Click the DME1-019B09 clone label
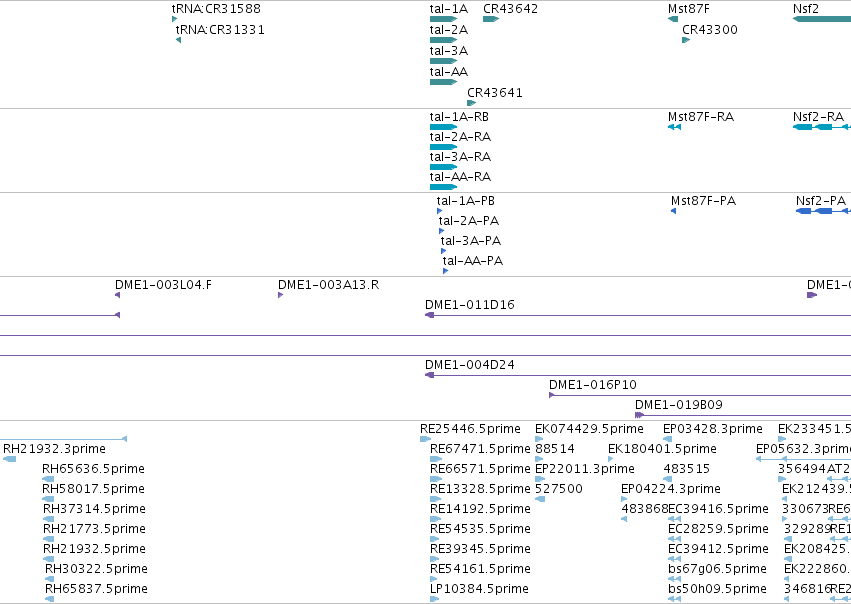851x604 pixels. point(679,405)
